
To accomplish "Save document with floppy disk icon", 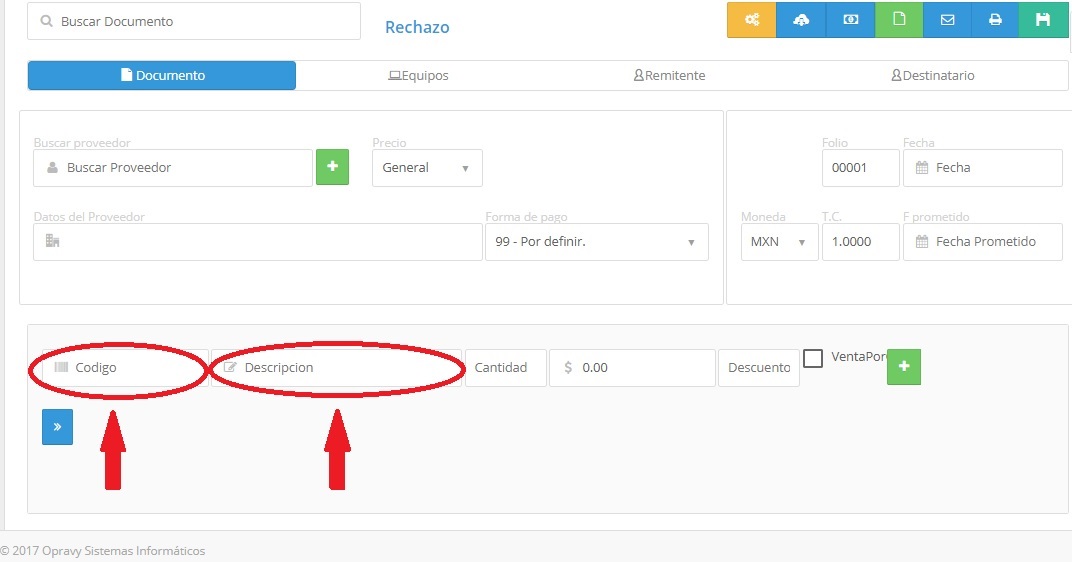I will coord(1044,20).
